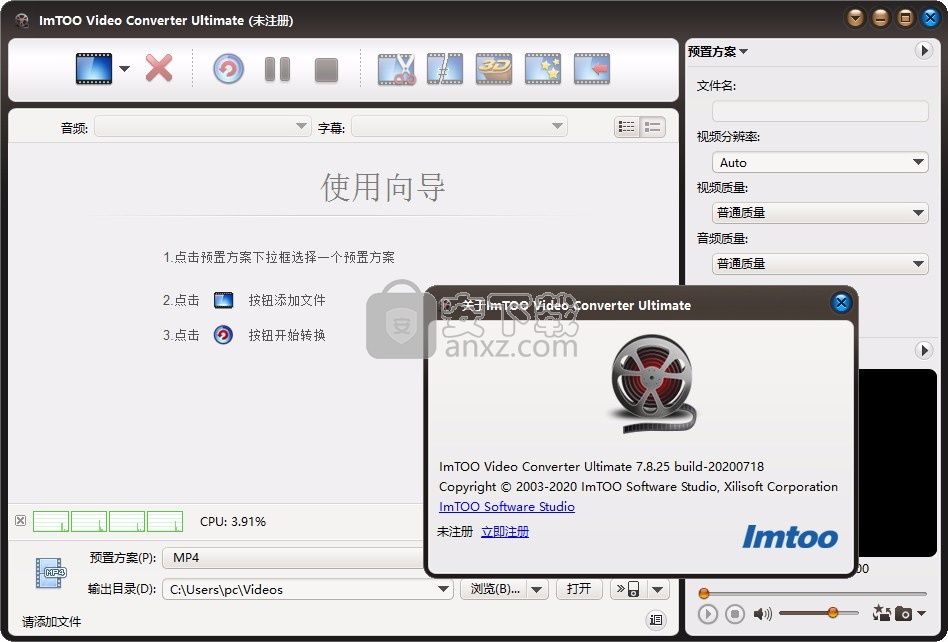This screenshot has height=642, width=948.
Task: Click the CPU: 3.91% text
Action: [233, 522]
